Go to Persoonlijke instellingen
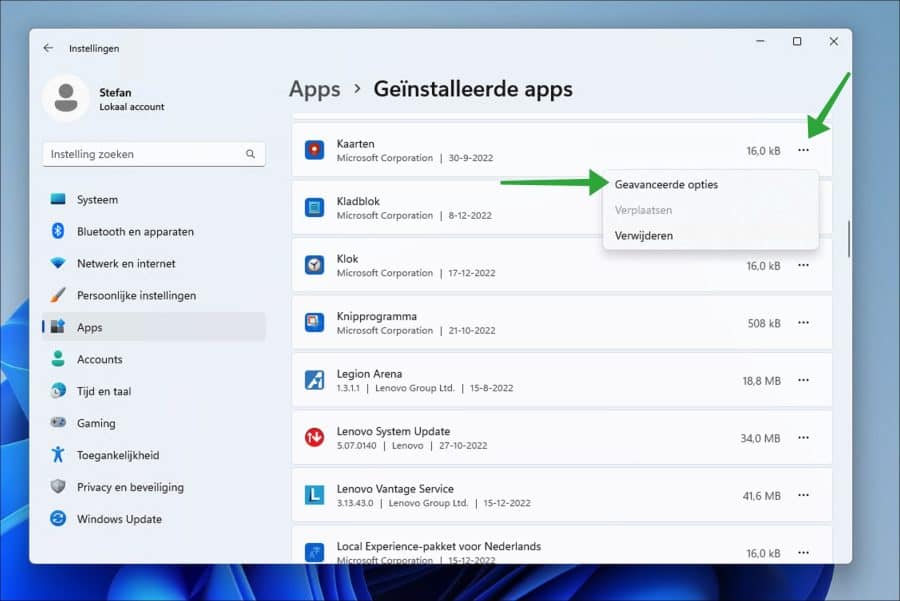This screenshot has width=900, height=601. point(154,295)
